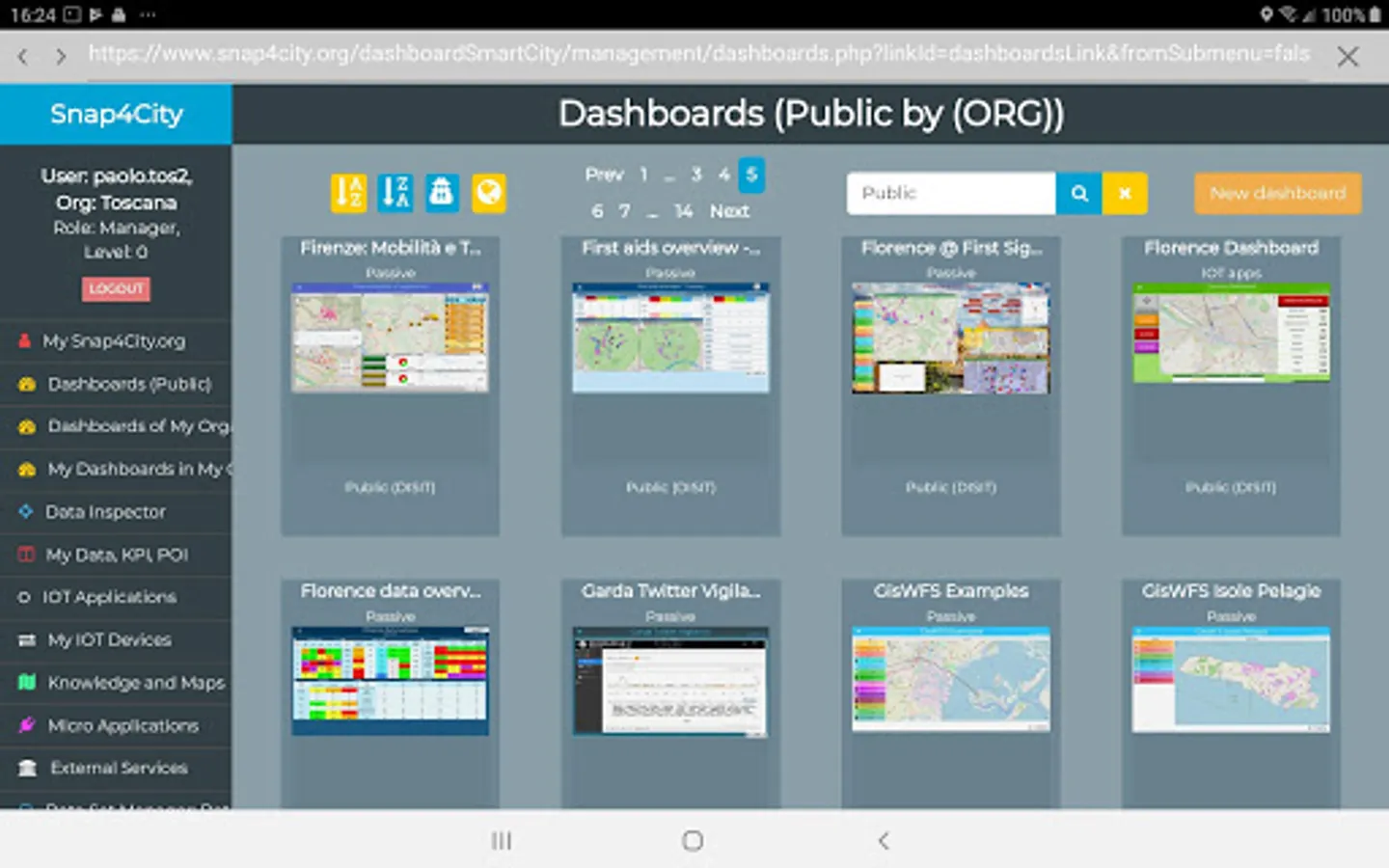Click GisWFS Examples title text

point(951,591)
